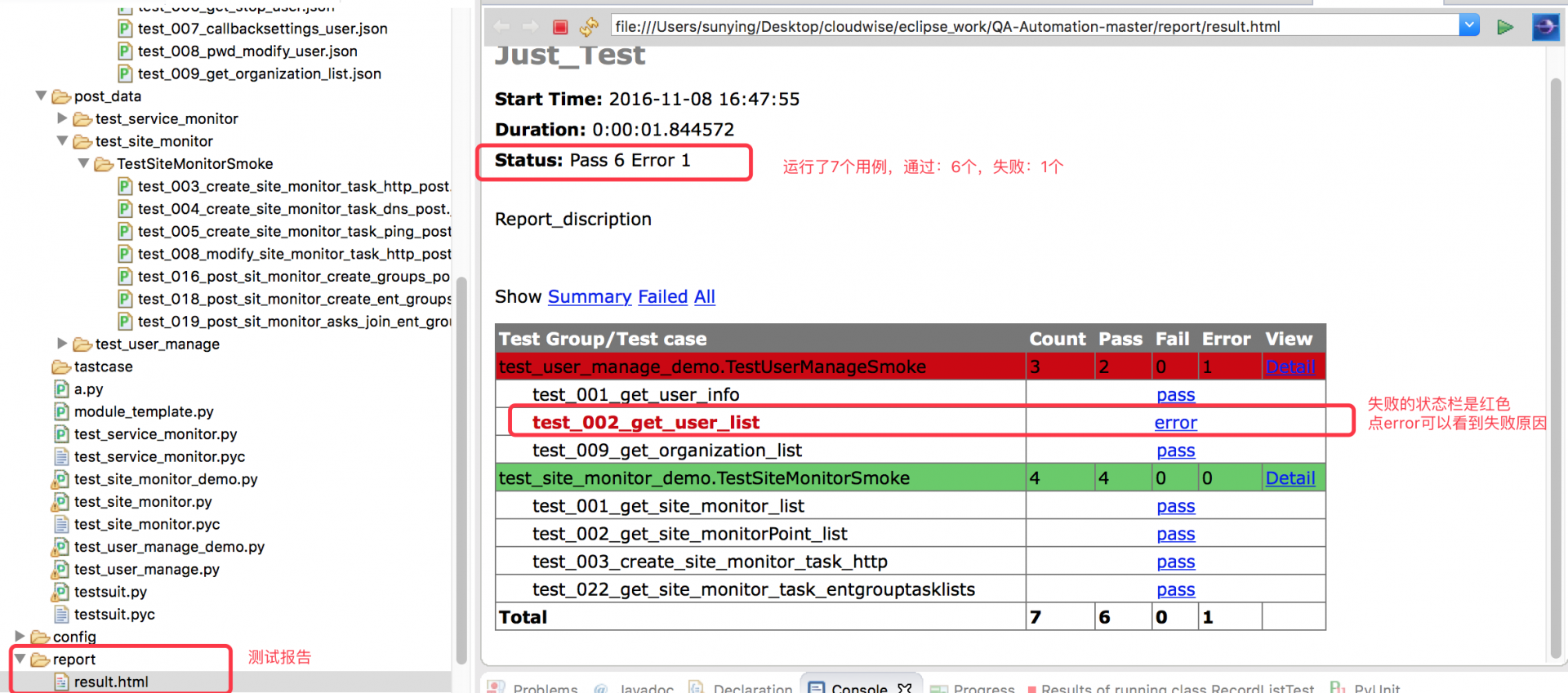Click the Failed filter link
This screenshot has height=693, width=1568.
[662, 296]
